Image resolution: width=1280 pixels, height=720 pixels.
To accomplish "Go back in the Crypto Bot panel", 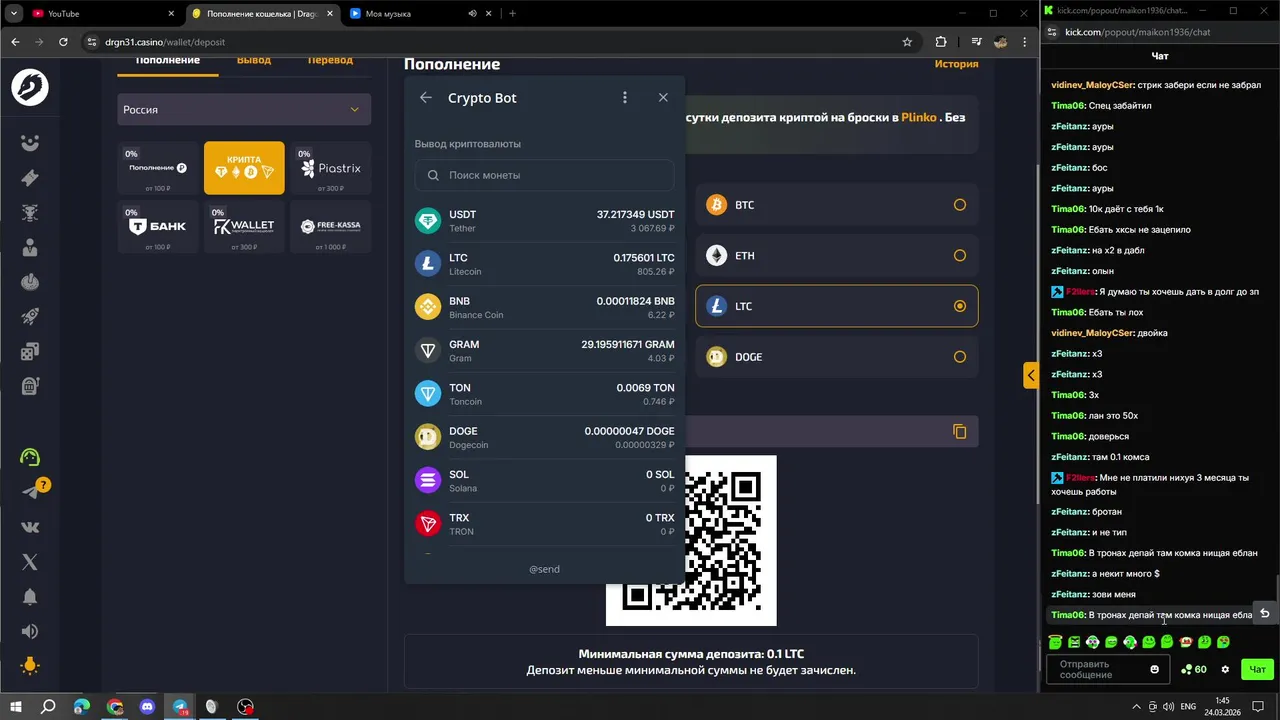I will pos(426,98).
